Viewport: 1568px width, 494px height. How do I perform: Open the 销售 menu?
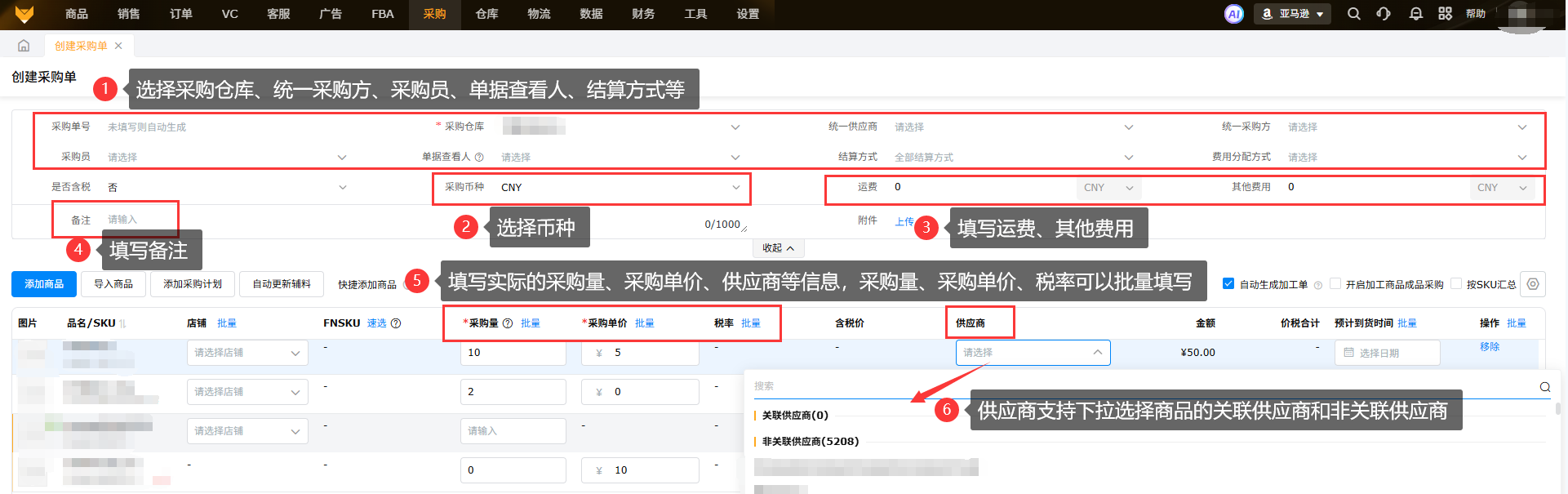coord(129,14)
